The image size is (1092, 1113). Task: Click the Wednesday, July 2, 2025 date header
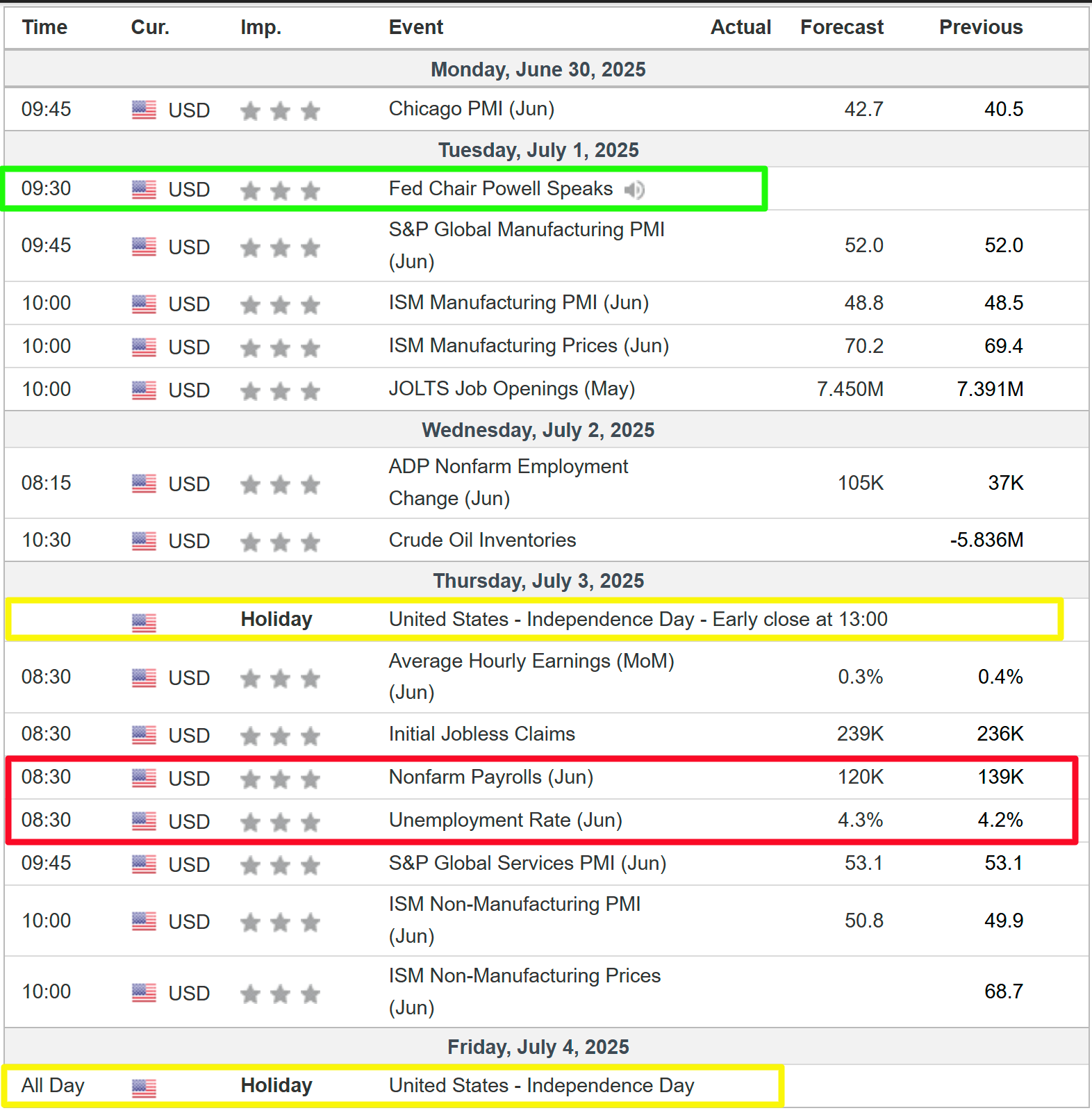click(x=538, y=430)
